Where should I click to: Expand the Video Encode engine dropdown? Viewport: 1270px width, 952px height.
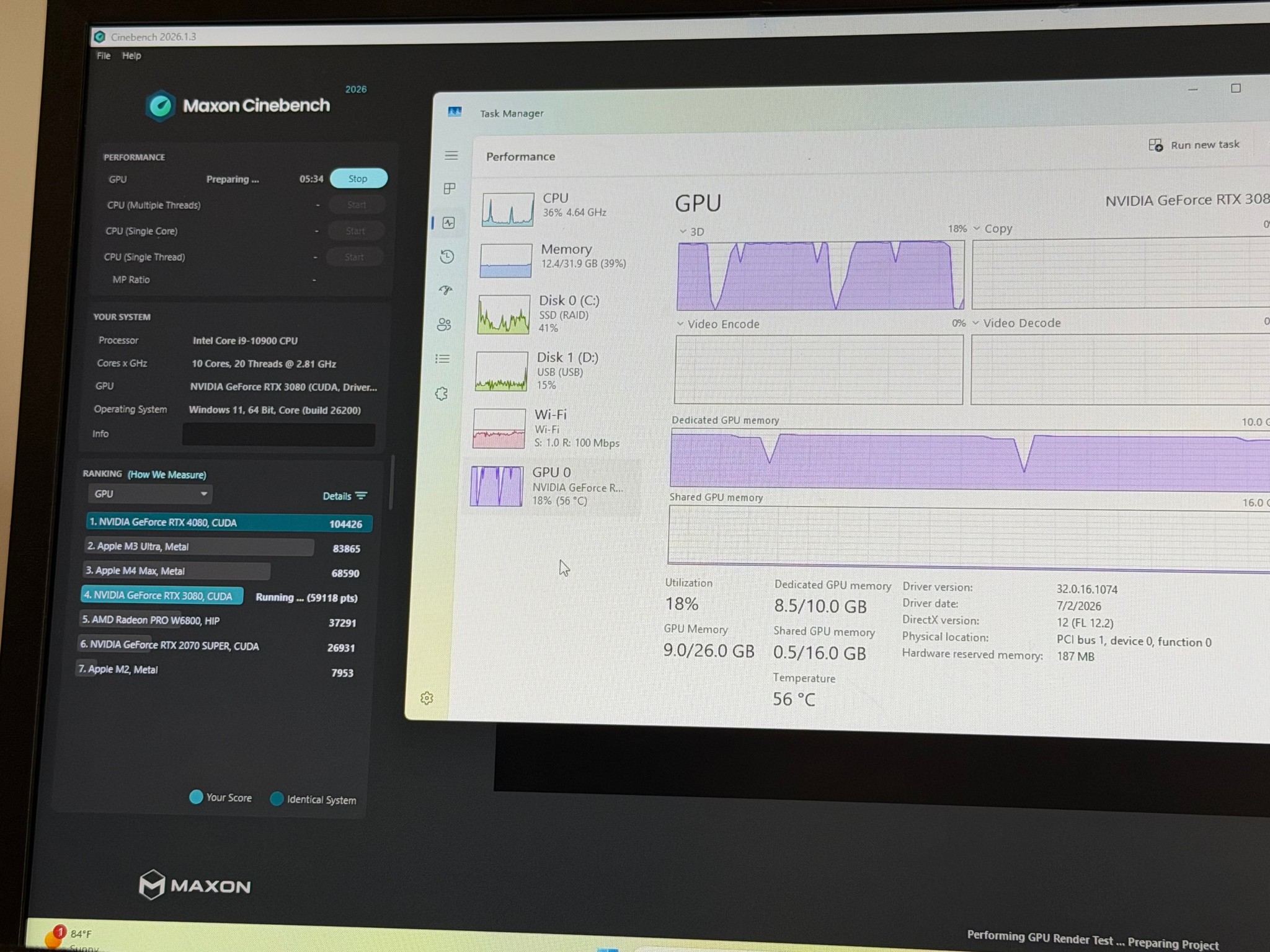pyautogui.click(x=718, y=324)
